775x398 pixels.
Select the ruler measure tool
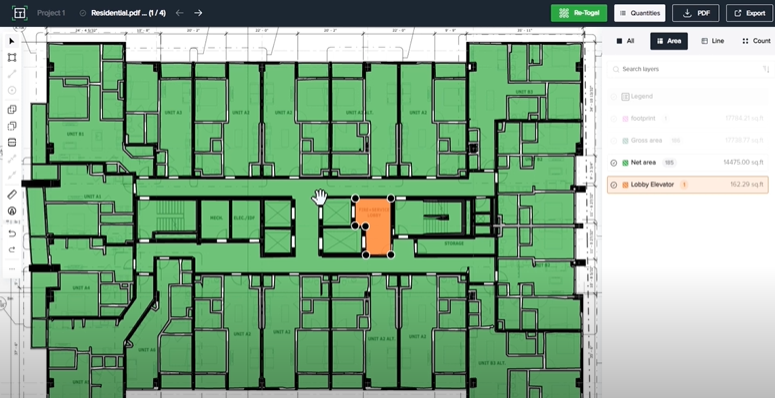[12, 195]
